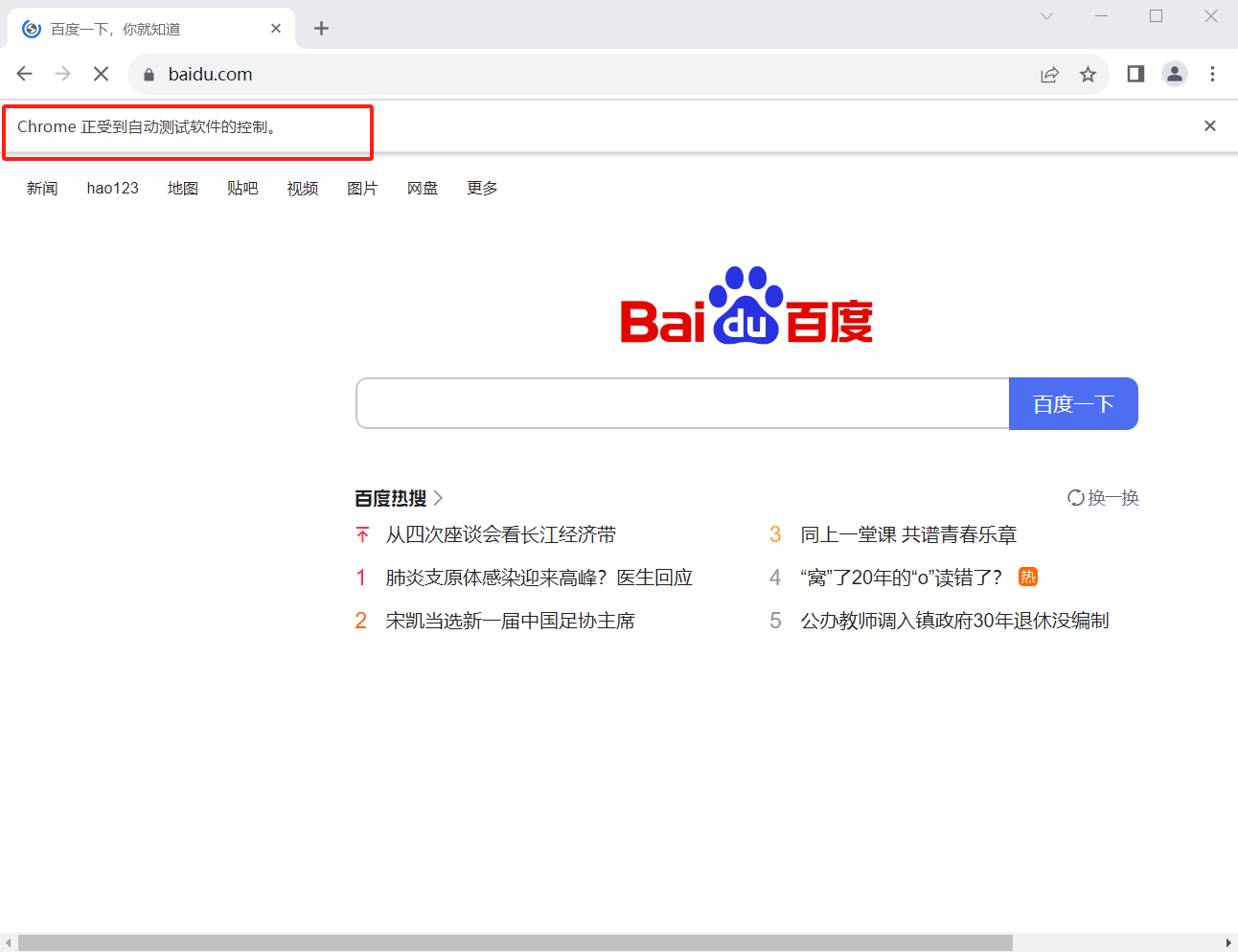Screen dimensions: 1238x952
Task: Open the 百度热搜 heading link
Action: pyautogui.click(x=391, y=498)
